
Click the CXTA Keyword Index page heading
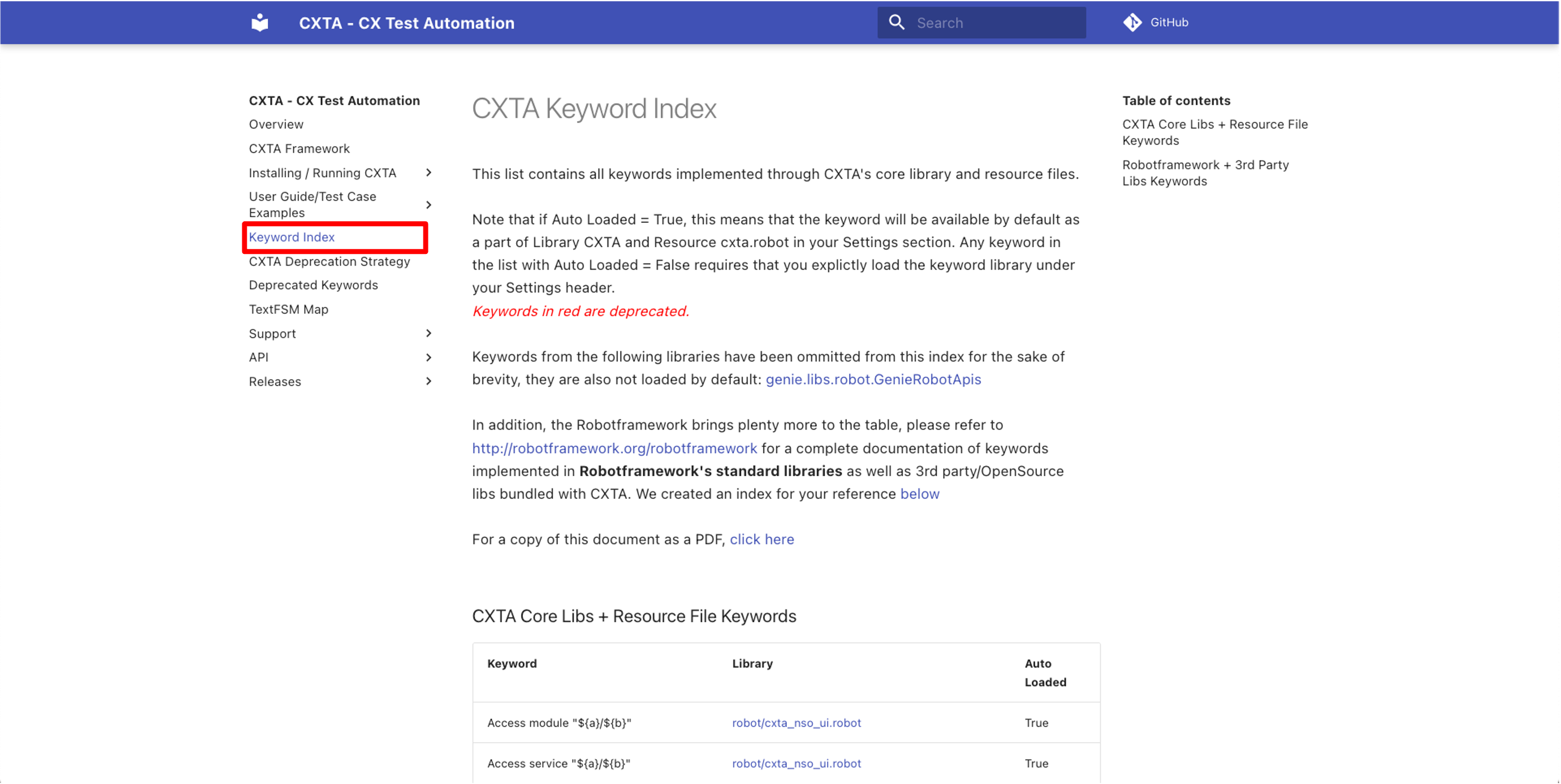pos(595,108)
